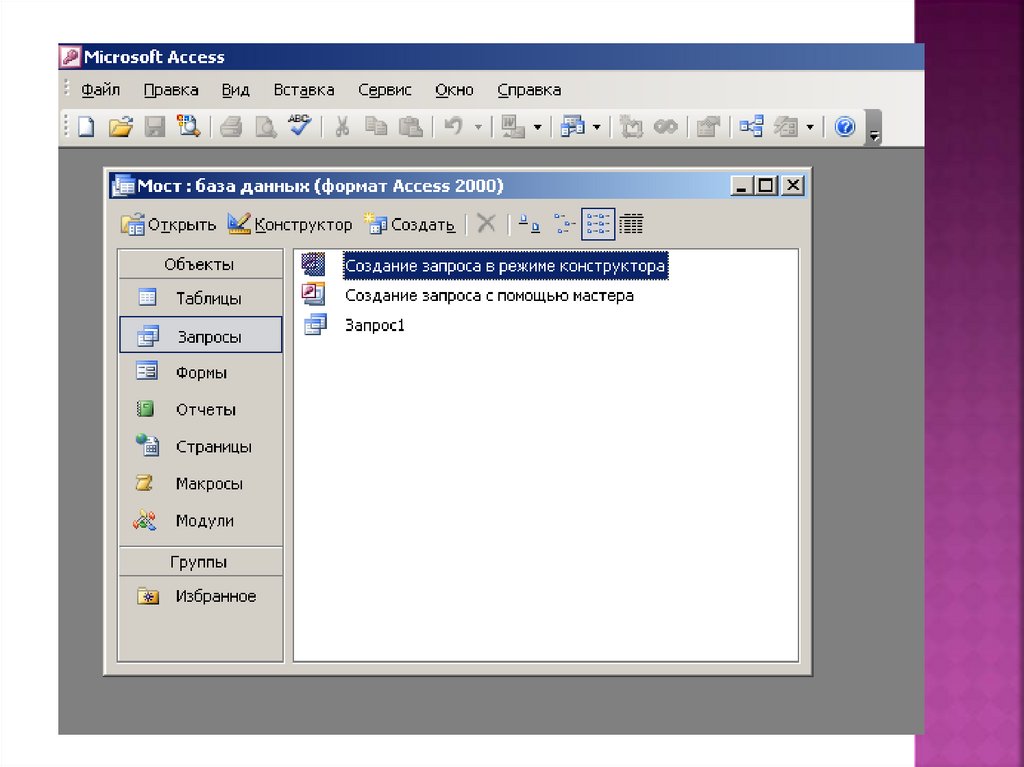
Task: Open the Окно menu
Action: click(454, 90)
